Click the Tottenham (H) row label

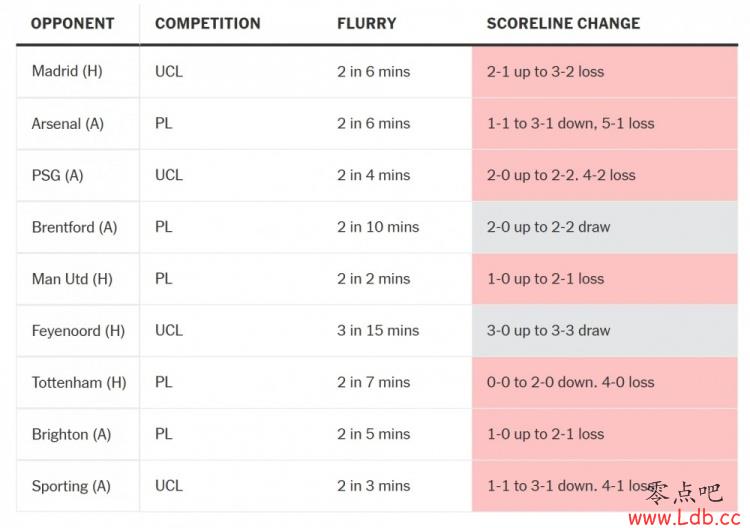point(79,382)
